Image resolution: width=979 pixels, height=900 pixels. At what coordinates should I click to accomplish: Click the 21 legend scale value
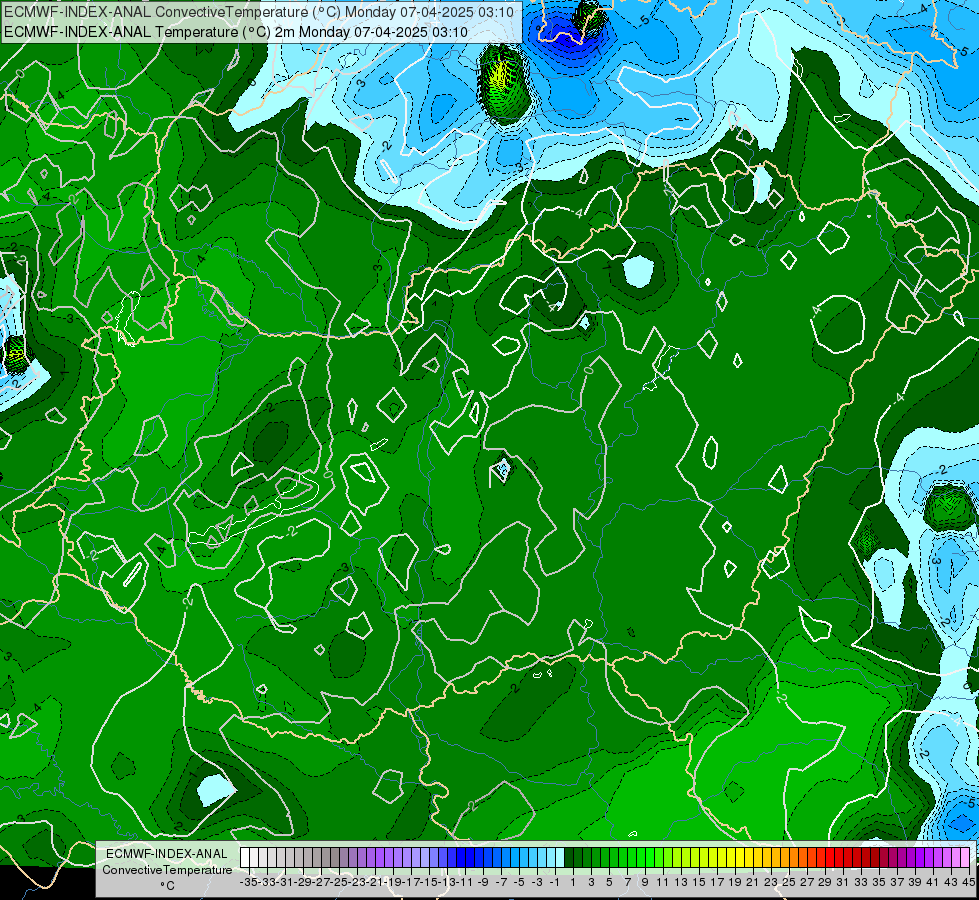(x=752, y=882)
